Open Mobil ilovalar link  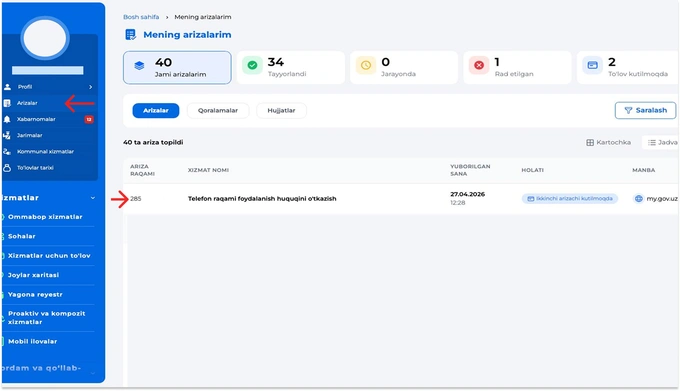tap(33, 341)
